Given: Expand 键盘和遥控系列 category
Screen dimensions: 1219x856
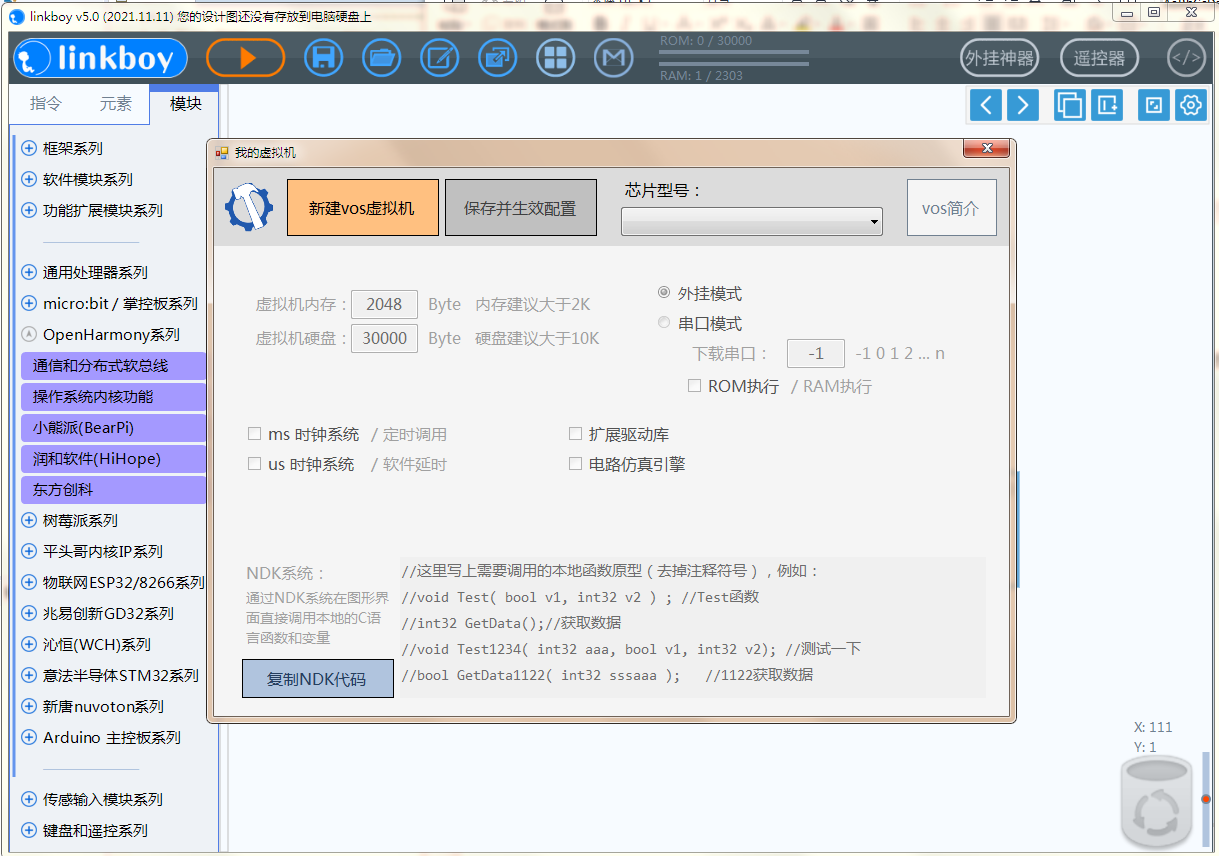Looking at the screenshot, I should (x=28, y=830).
